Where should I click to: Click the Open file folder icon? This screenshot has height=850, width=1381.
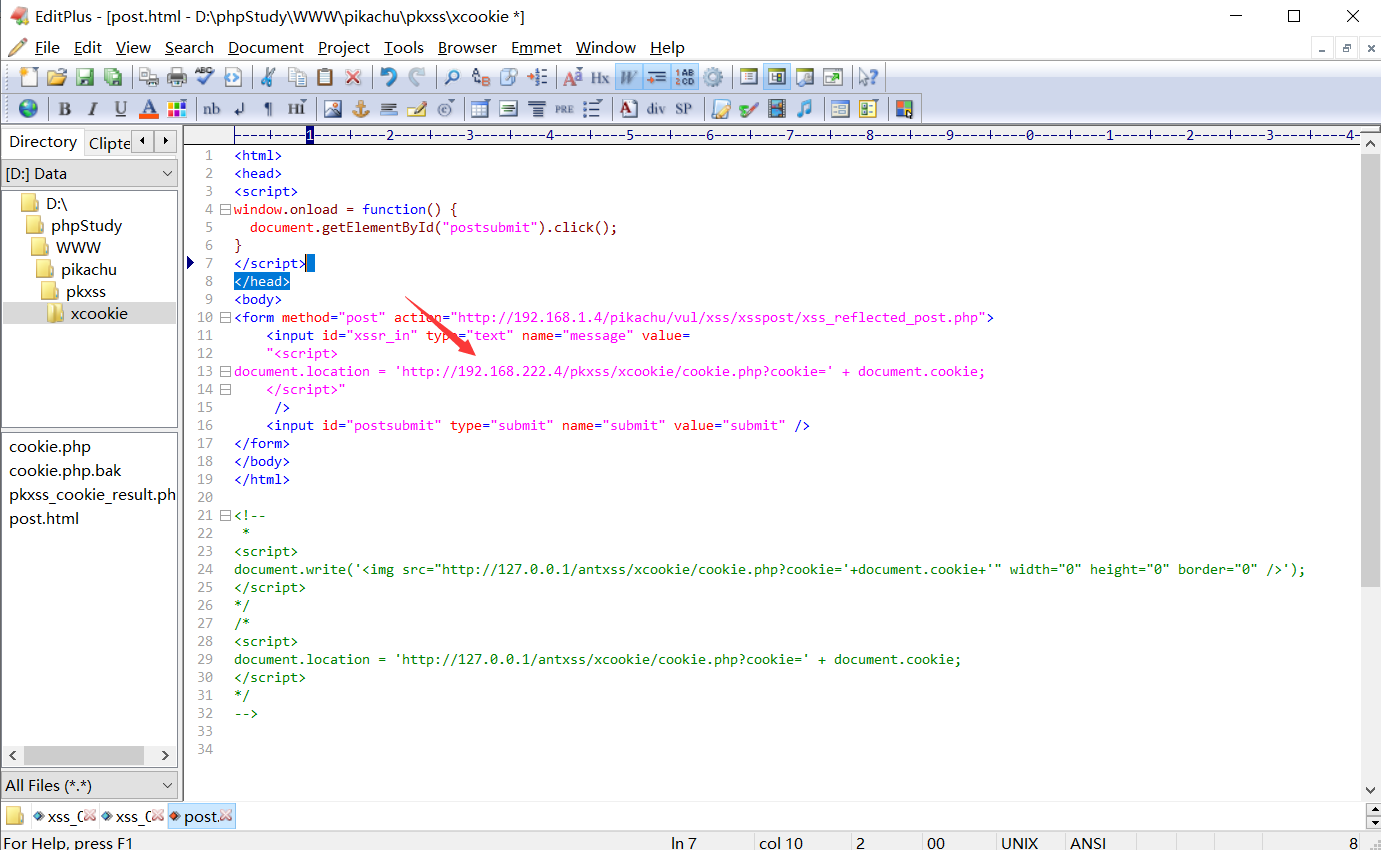coord(57,77)
